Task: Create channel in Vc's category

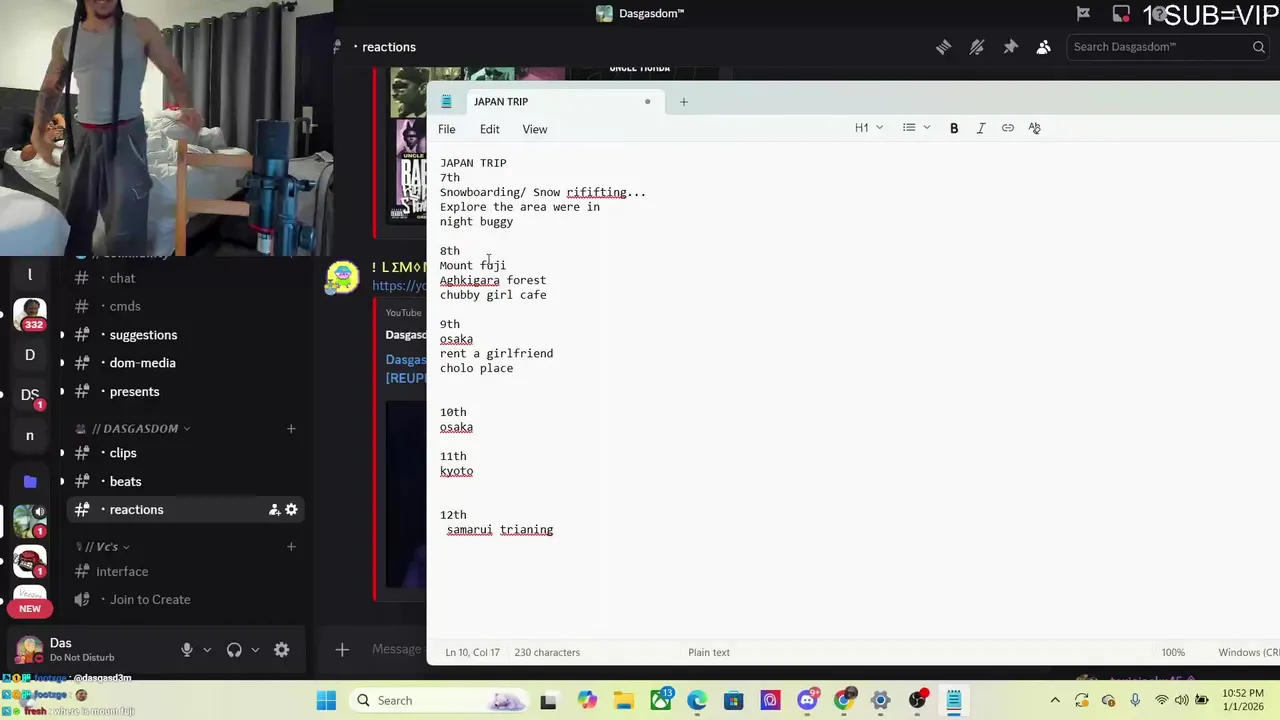Action: click(291, 546)
